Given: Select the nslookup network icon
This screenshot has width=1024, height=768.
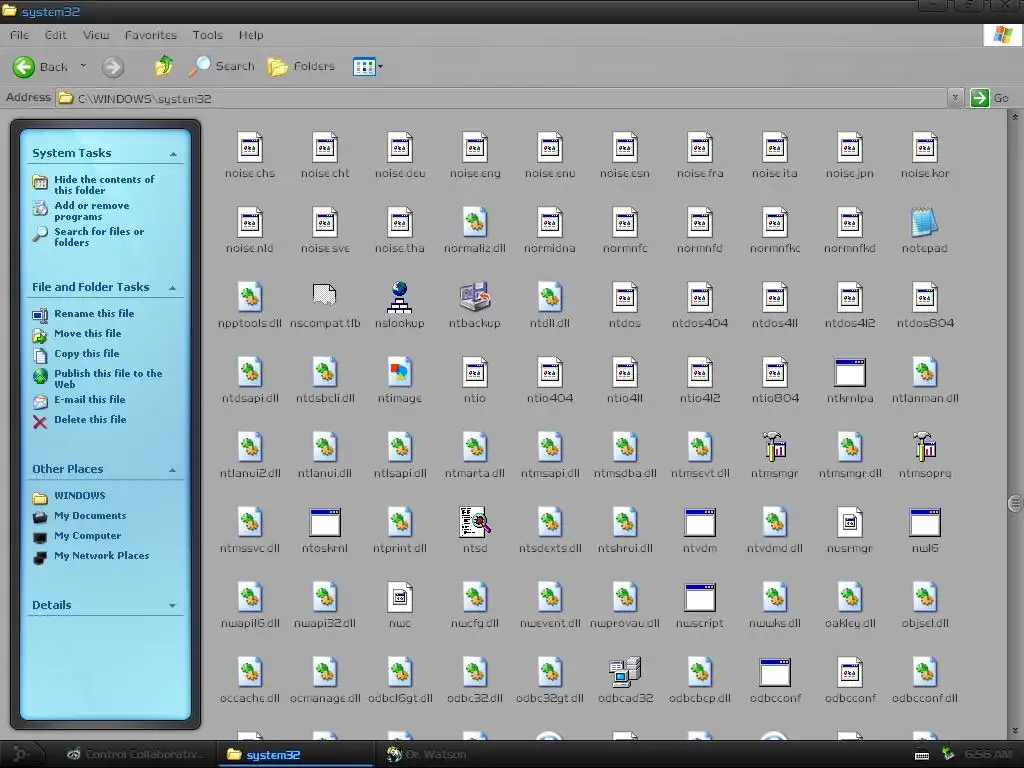Looking at the screenshot, I should (x=399, y=298).
